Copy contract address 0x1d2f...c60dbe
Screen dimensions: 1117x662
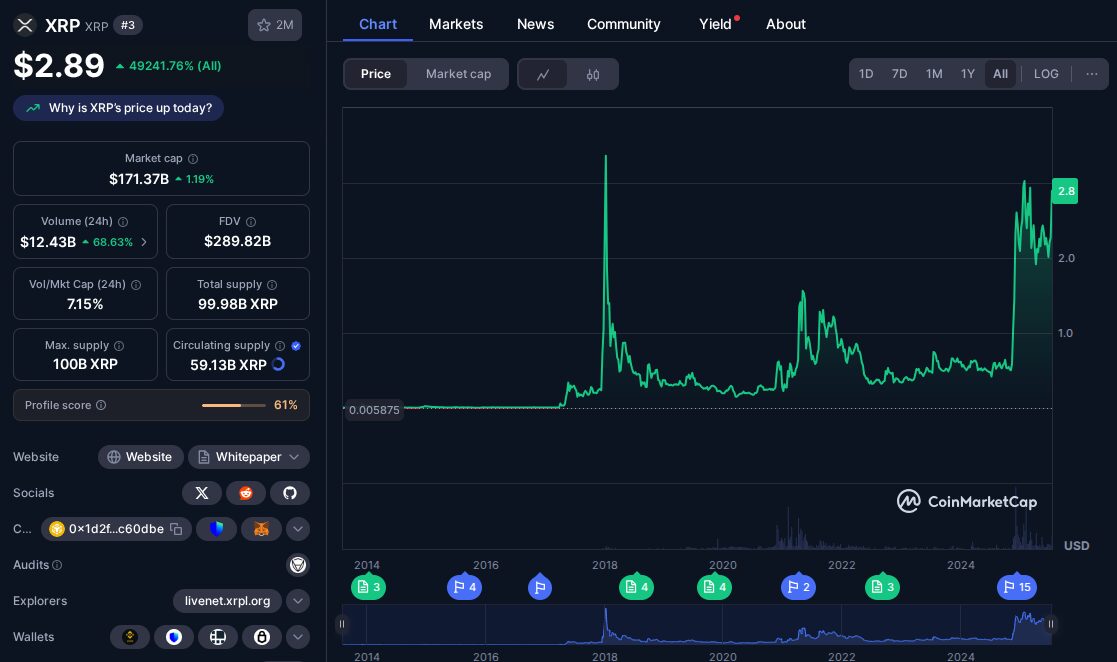[176, 529]
